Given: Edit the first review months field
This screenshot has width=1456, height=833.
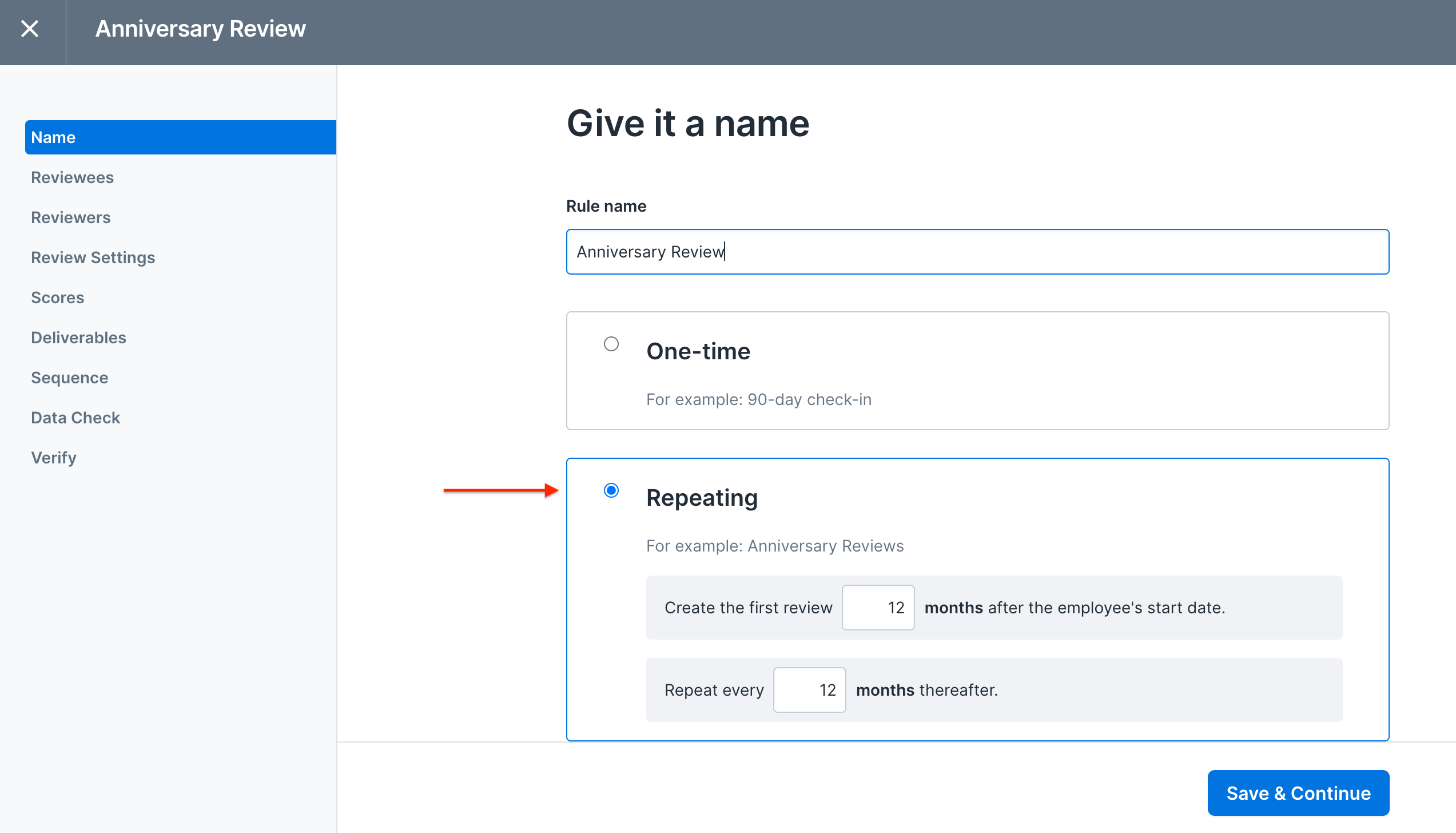Looking at the screenshot, I should click(878, 608).
